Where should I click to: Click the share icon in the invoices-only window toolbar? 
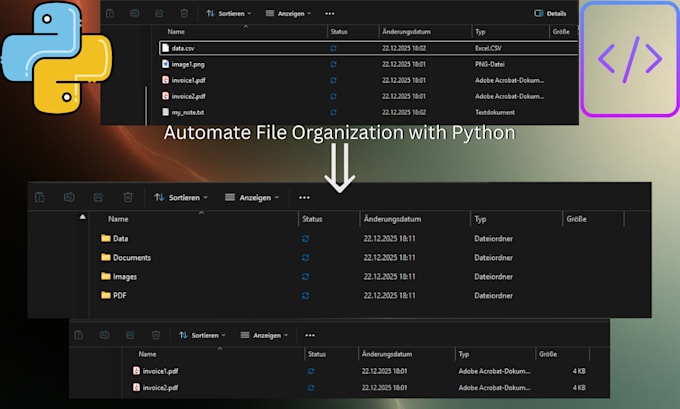[130, 335]
